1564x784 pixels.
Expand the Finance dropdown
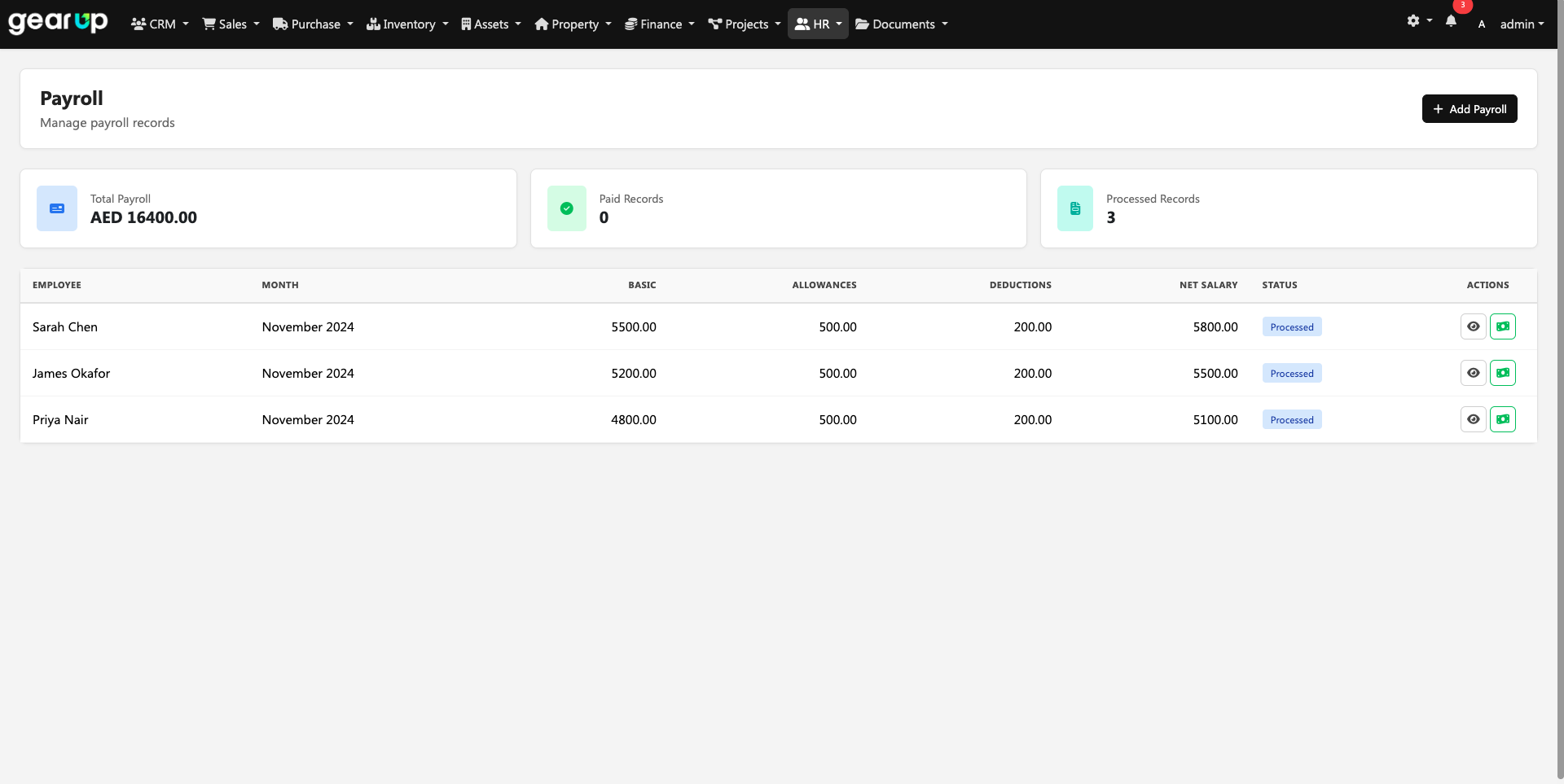[x=659, y=24]
